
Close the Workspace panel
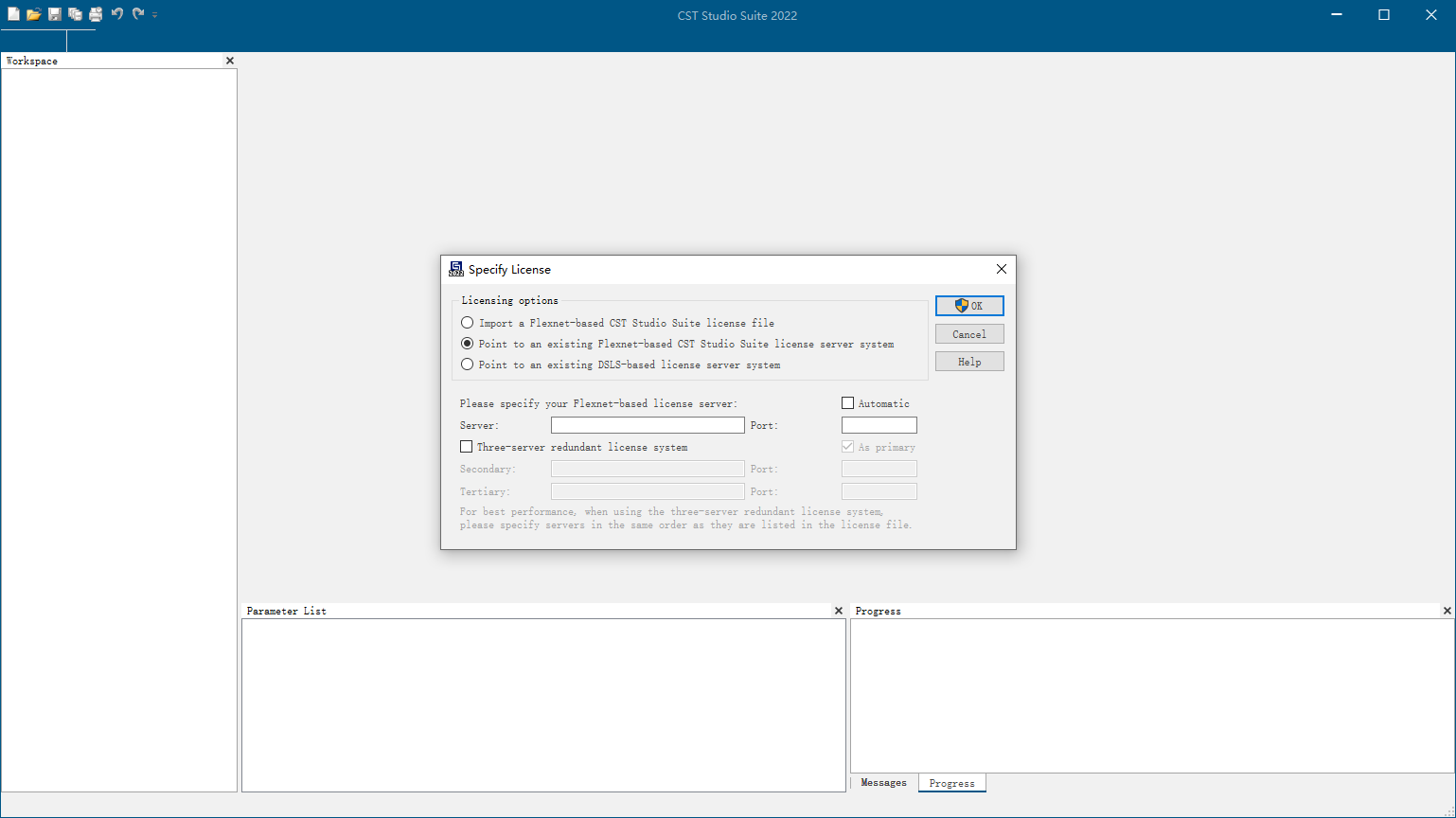[x=229, y=61]
